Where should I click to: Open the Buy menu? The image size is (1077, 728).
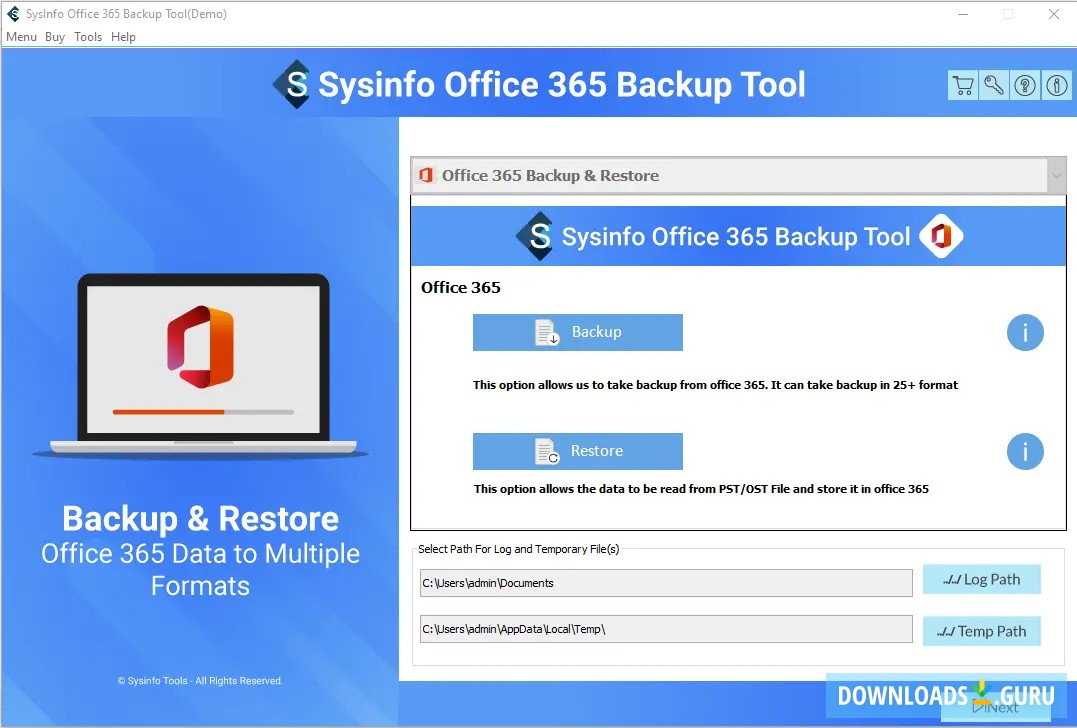[55, 36]
